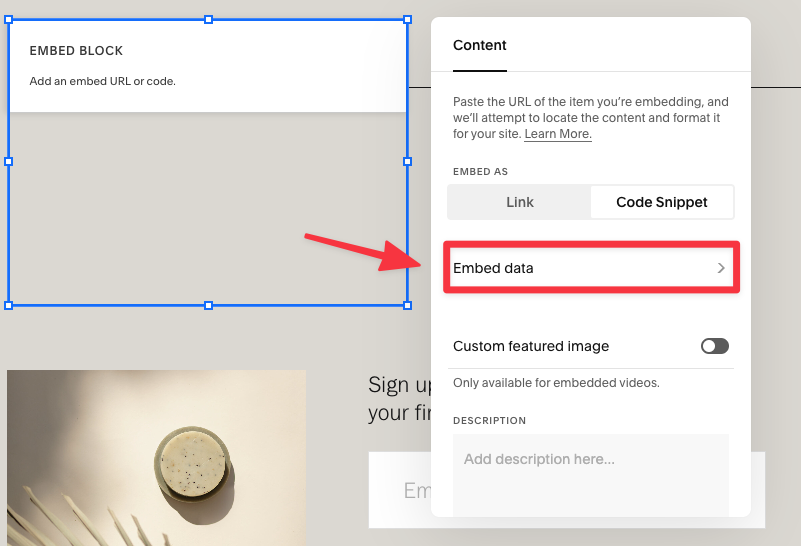Select the Code Snippet embed option

[x=662, y=202]
